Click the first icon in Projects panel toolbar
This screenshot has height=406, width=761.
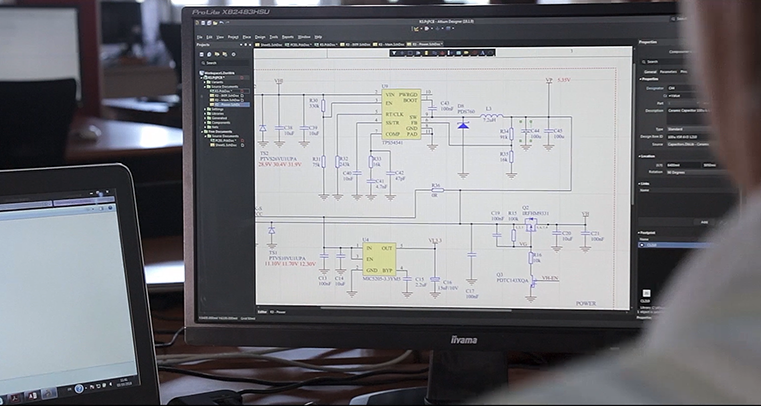200,56
